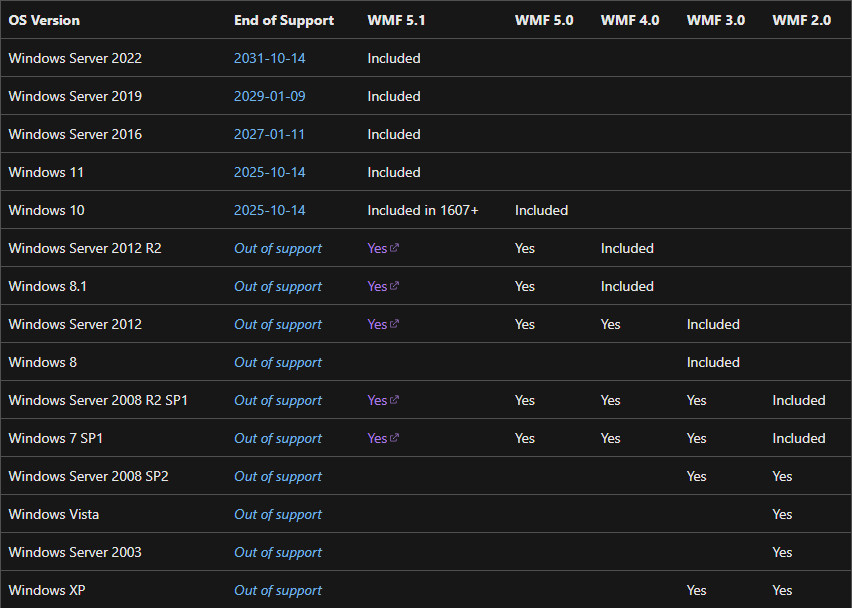852x608 pixels.
Task: Open Out of support link for Windows Server 2003
Action: (x=278, y=553)
